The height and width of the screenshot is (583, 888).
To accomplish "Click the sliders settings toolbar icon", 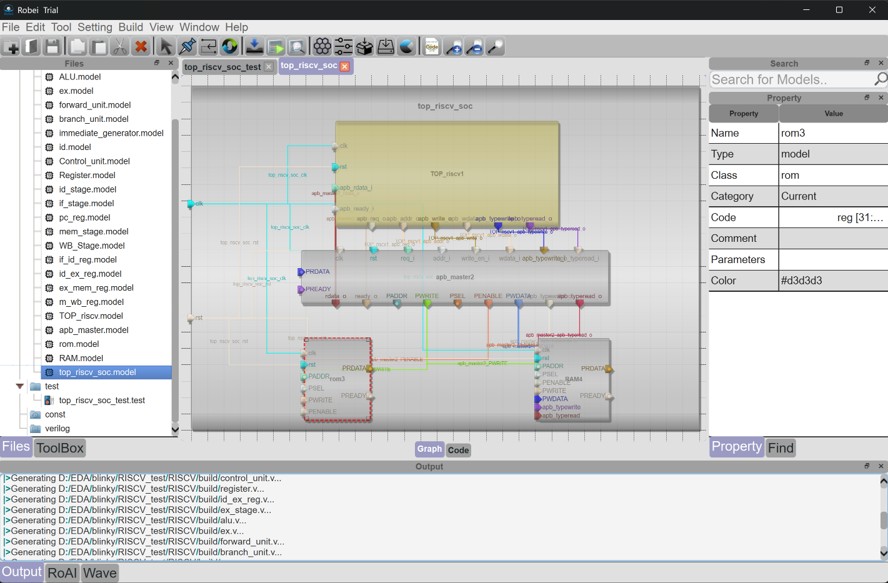I will coord(343,47).
